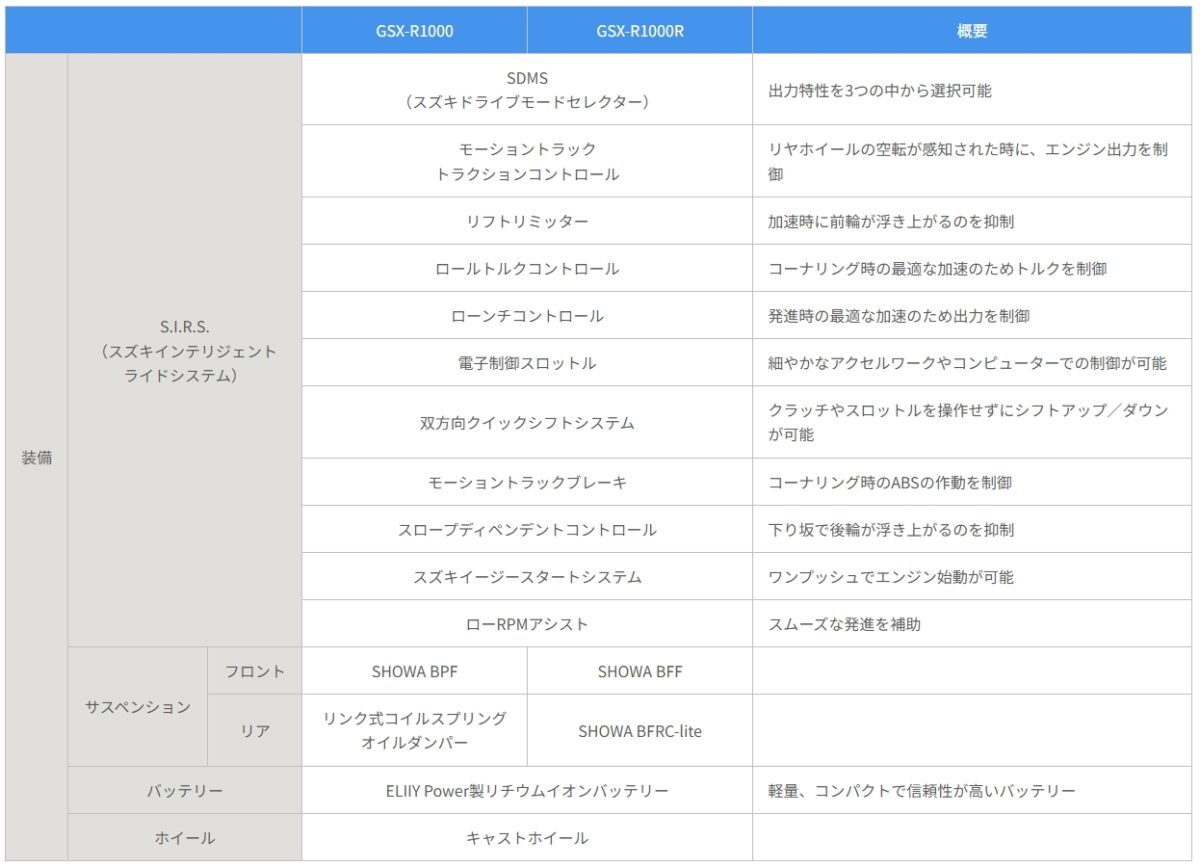Click the SHOWA BPF front suspension cell
Image resolution: width=1200 pixels, height=867 pixels.
pyautogui.click(x=414, y=672)
